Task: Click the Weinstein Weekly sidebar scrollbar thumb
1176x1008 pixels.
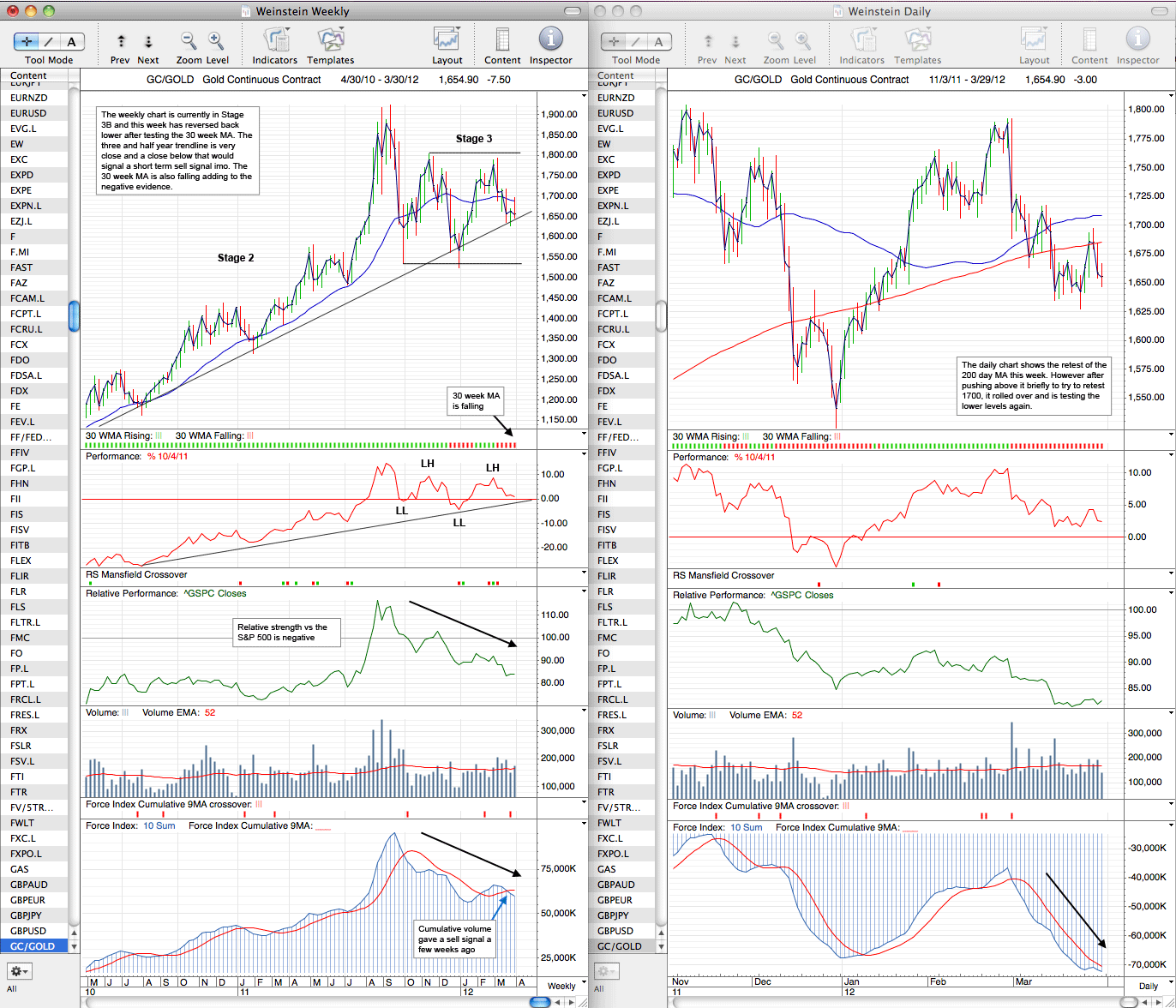Action: tap(74, 316)
